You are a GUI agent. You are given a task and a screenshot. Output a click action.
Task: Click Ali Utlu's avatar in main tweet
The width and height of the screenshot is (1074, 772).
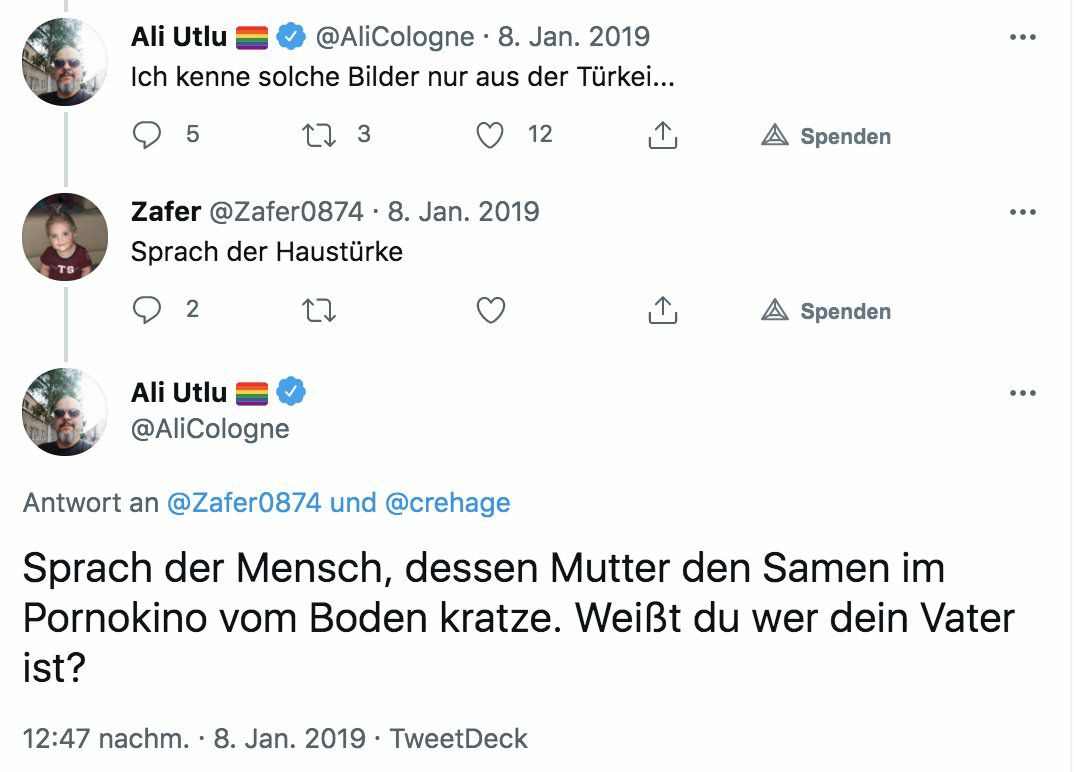coord(65,412)
